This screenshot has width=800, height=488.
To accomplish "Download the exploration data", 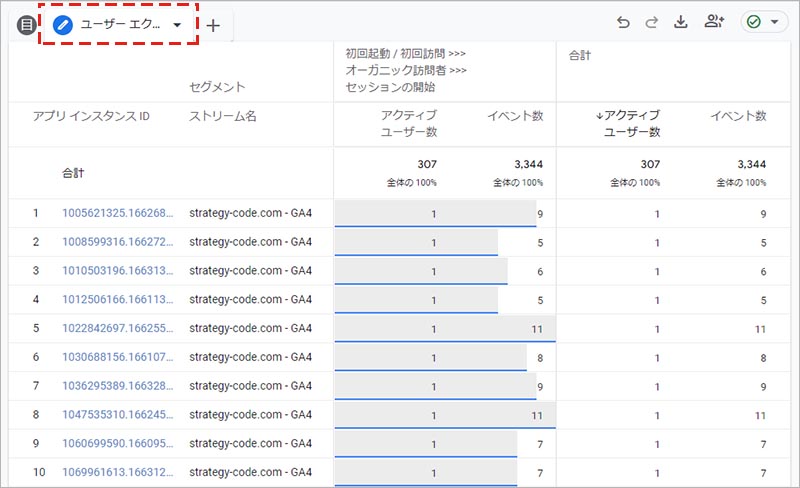I will pos(682,22).
